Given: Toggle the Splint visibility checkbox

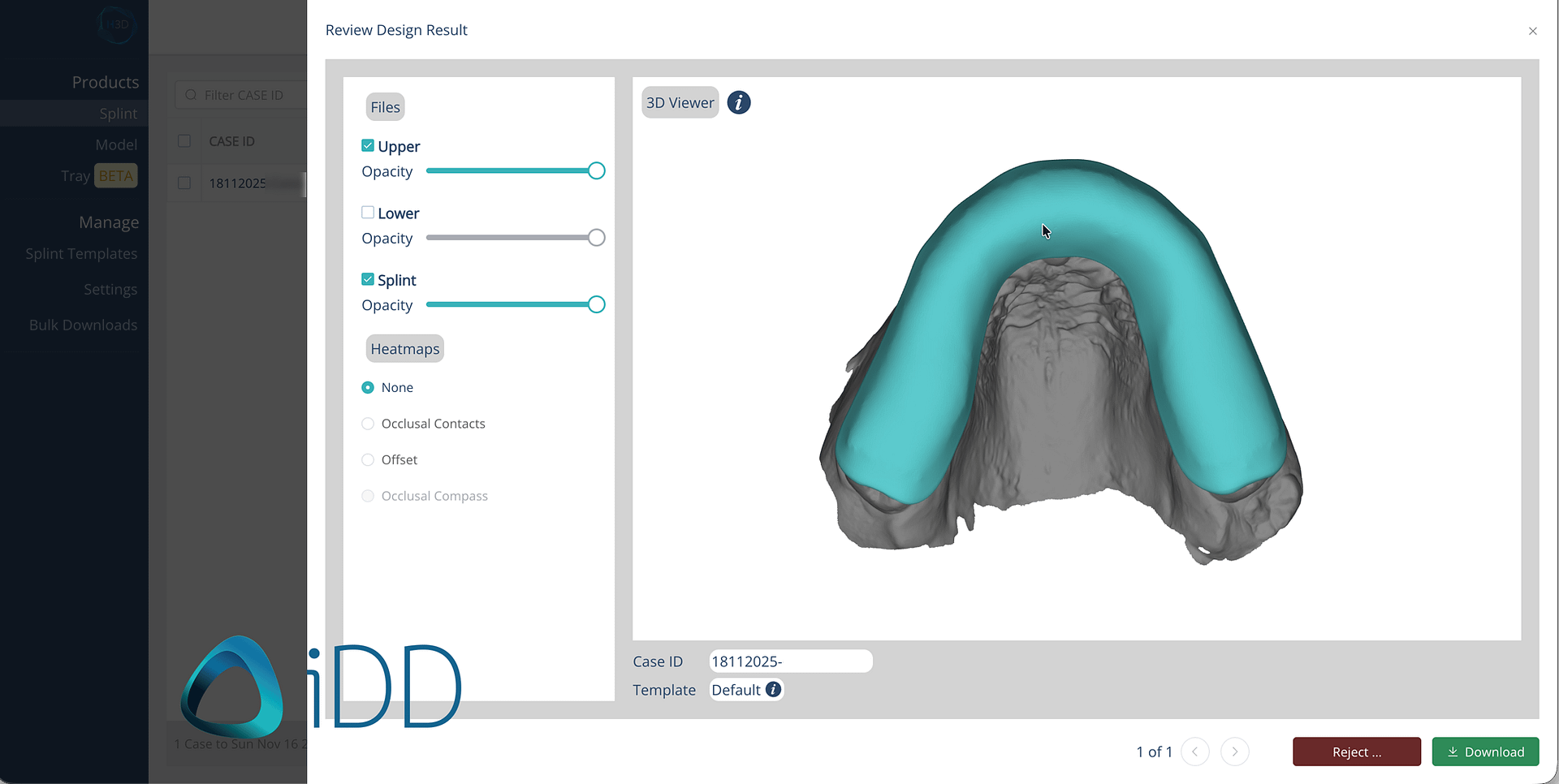Looking at the screenshot, I should (368, 279).
